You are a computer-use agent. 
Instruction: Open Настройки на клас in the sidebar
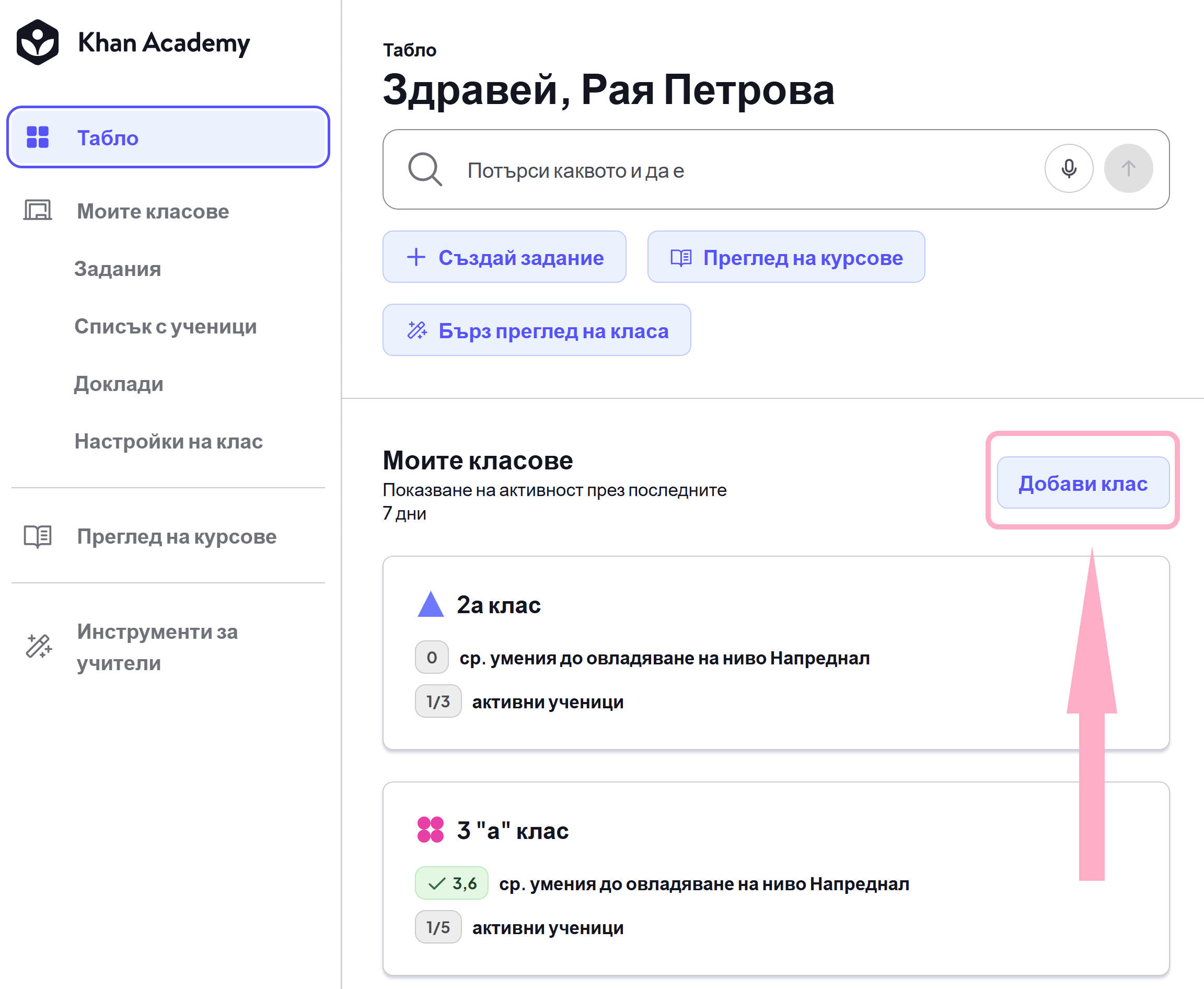pyautogui.click(x=169, y=442)
